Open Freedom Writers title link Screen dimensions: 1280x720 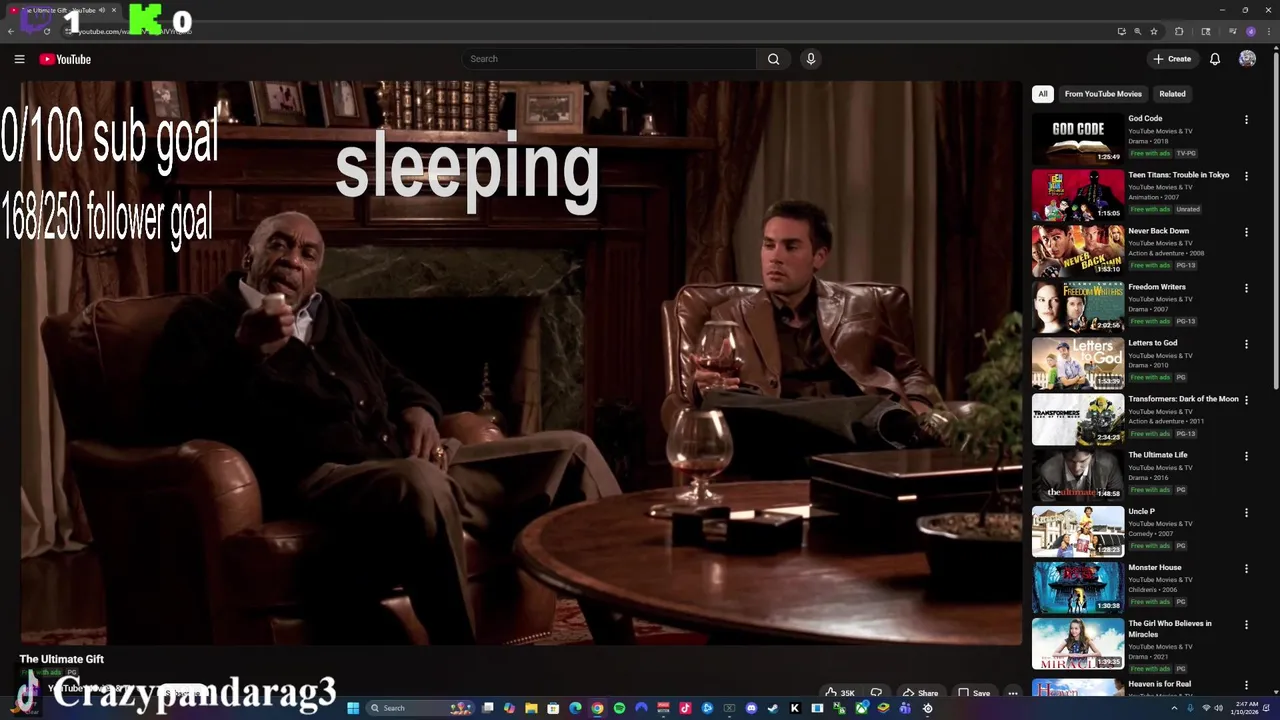pyautogui.click(x=1156, y=287)
